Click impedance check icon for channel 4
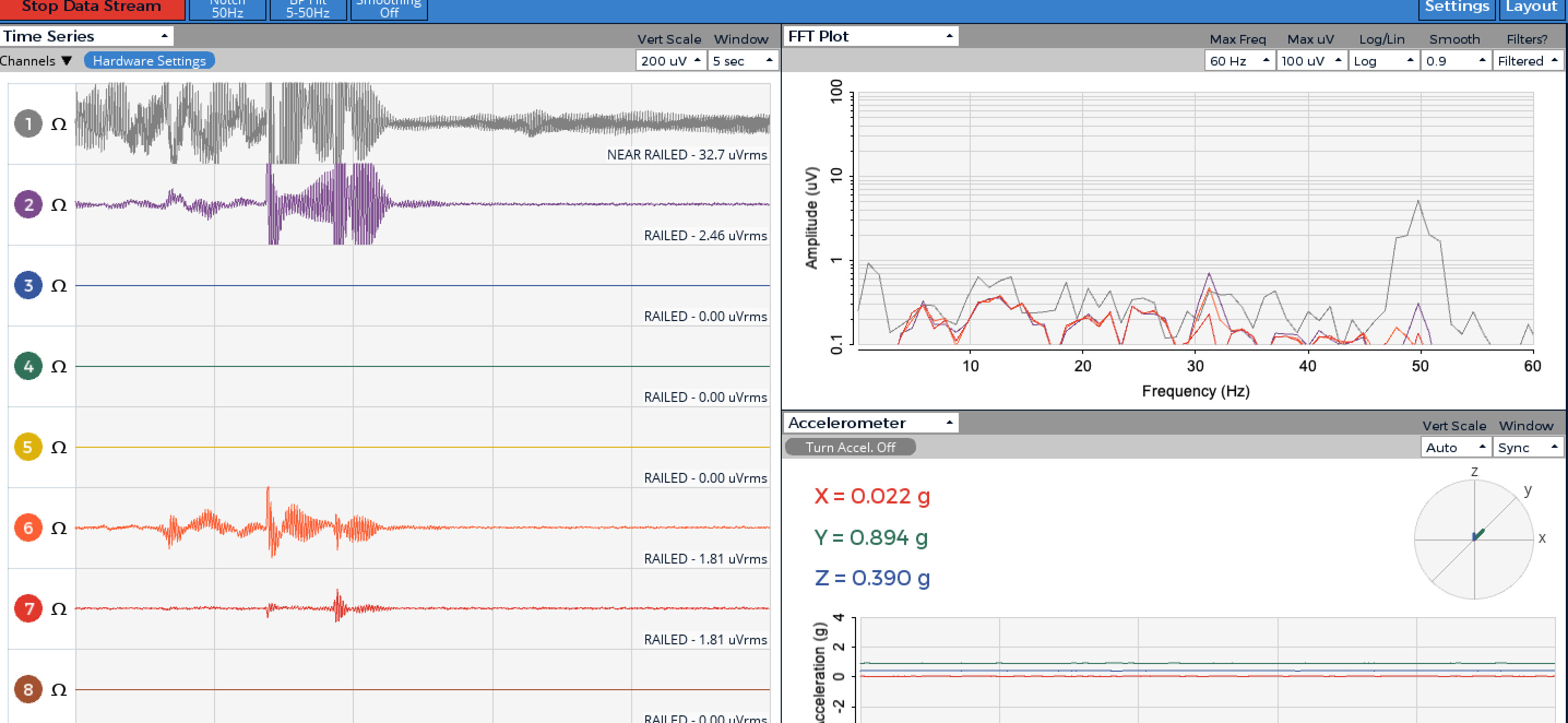This screenshot has height=723, width=1568. pos(59,367)
